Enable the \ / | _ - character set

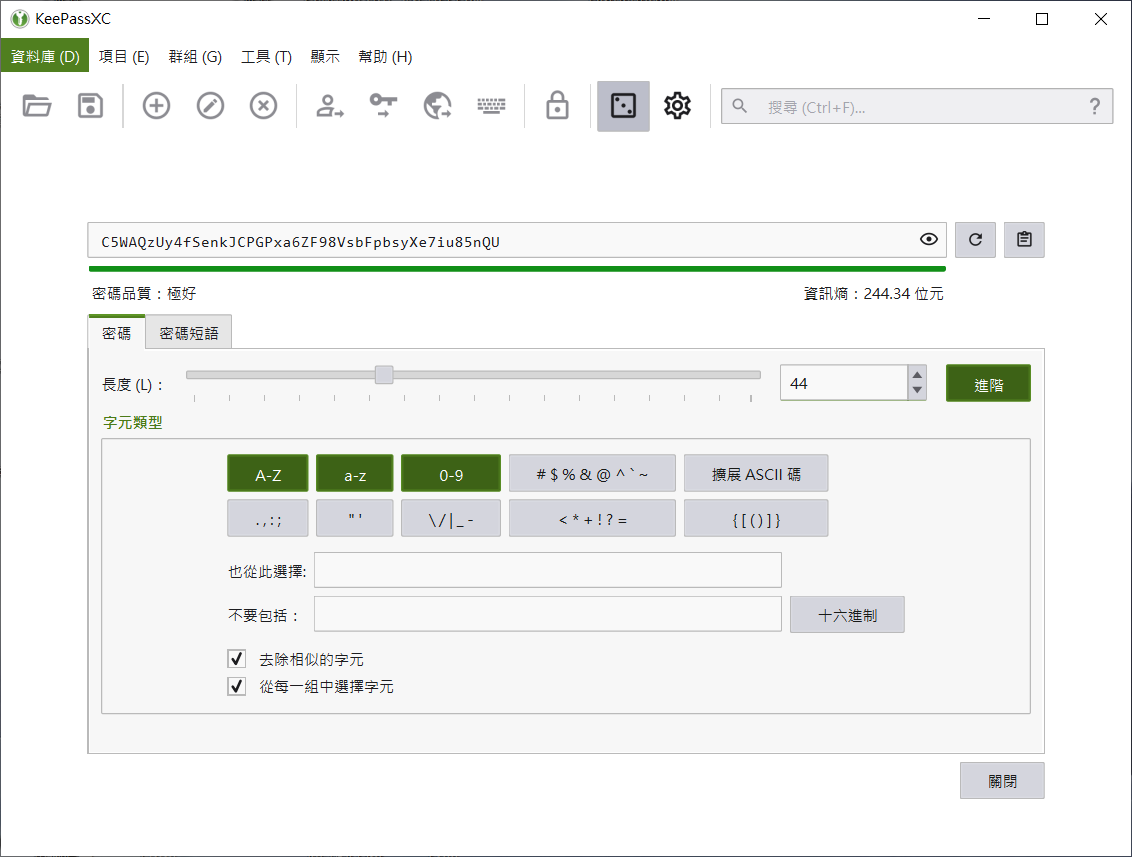[x=450, y=518]
